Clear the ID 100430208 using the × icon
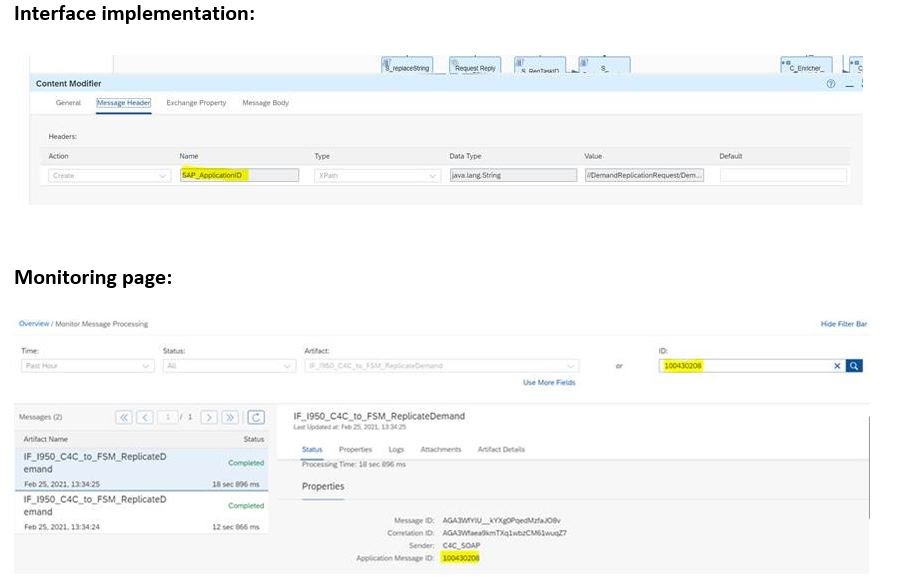This screenshot has width=912, height=577. 838,366
